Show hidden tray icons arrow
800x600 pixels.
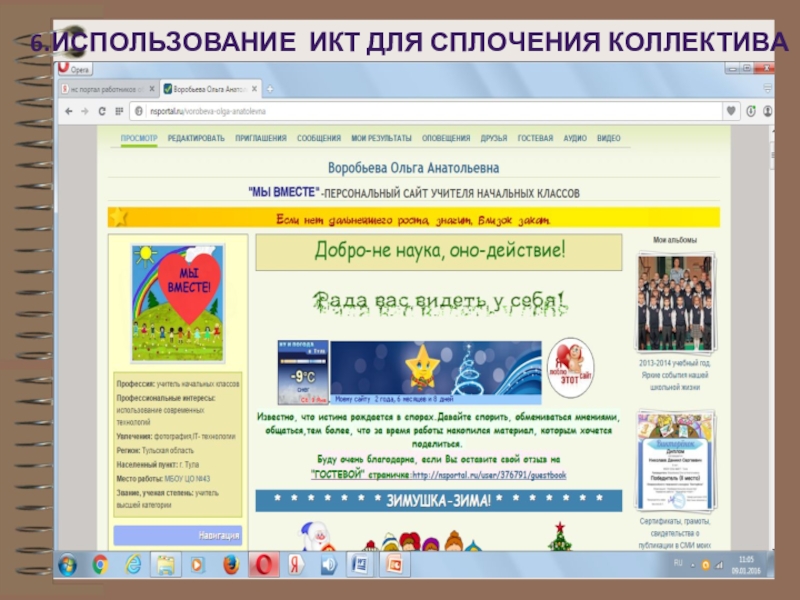point(693,565)
